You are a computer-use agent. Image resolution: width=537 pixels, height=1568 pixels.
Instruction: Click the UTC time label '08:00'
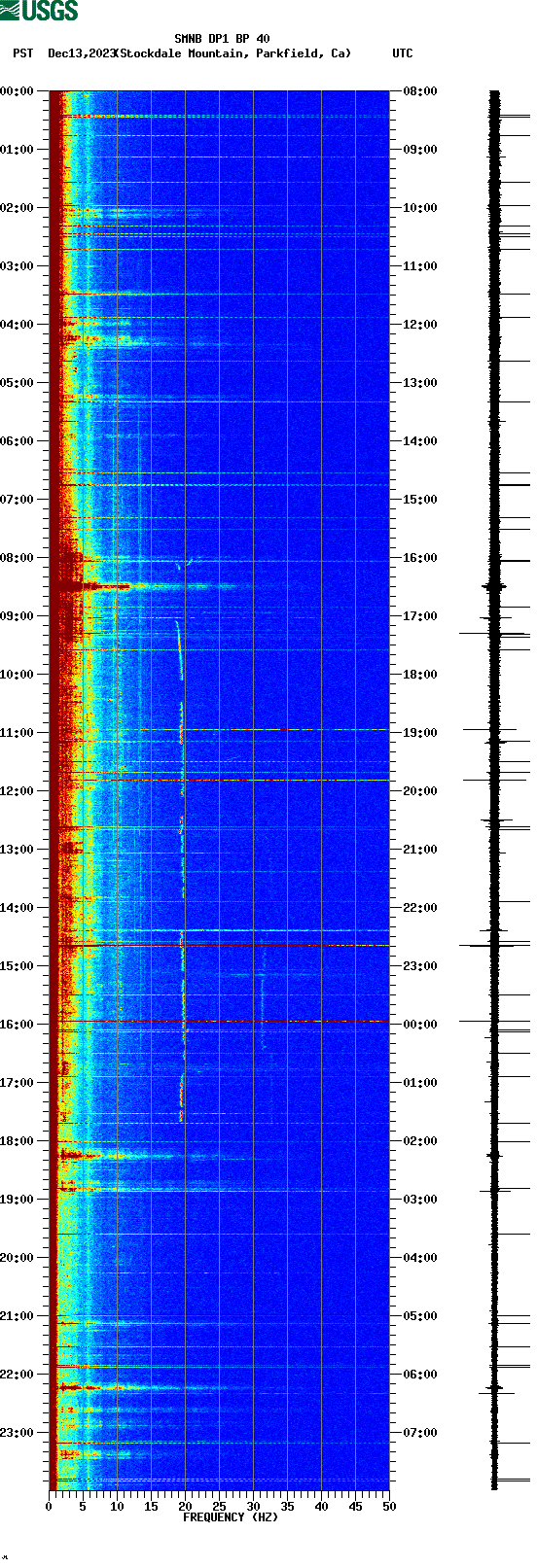[x=420, y=91]
